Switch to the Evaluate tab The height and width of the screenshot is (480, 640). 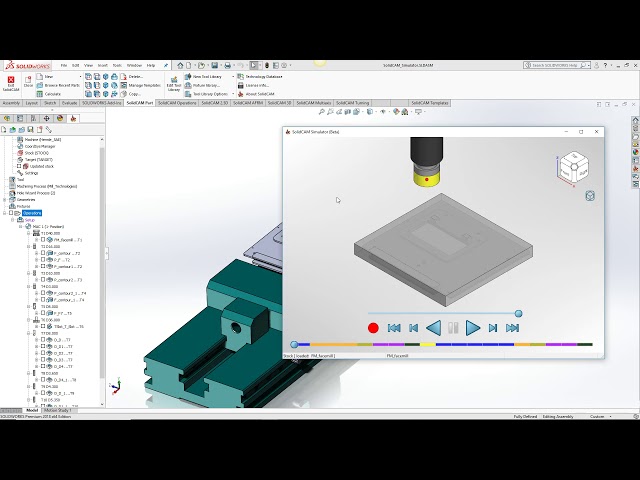click(x=69, y=103)
